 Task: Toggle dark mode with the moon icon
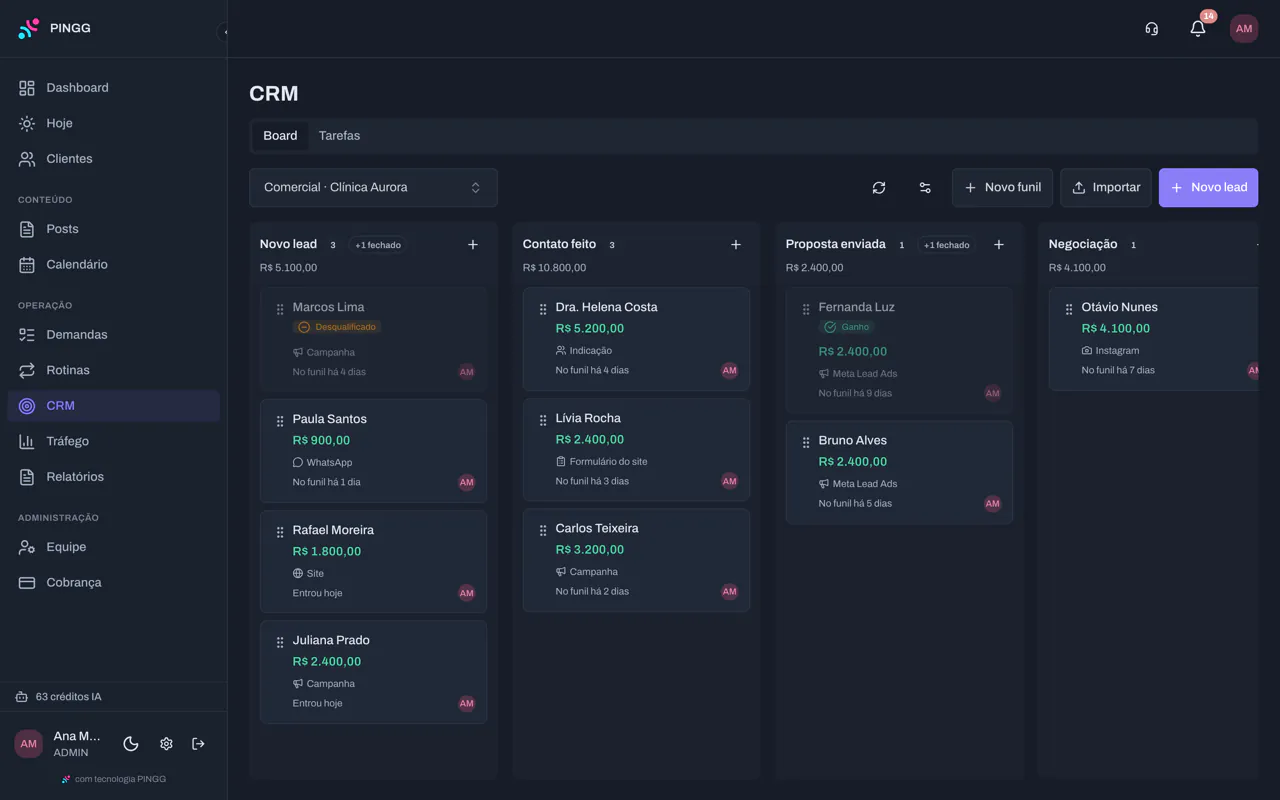click(131, 744)
